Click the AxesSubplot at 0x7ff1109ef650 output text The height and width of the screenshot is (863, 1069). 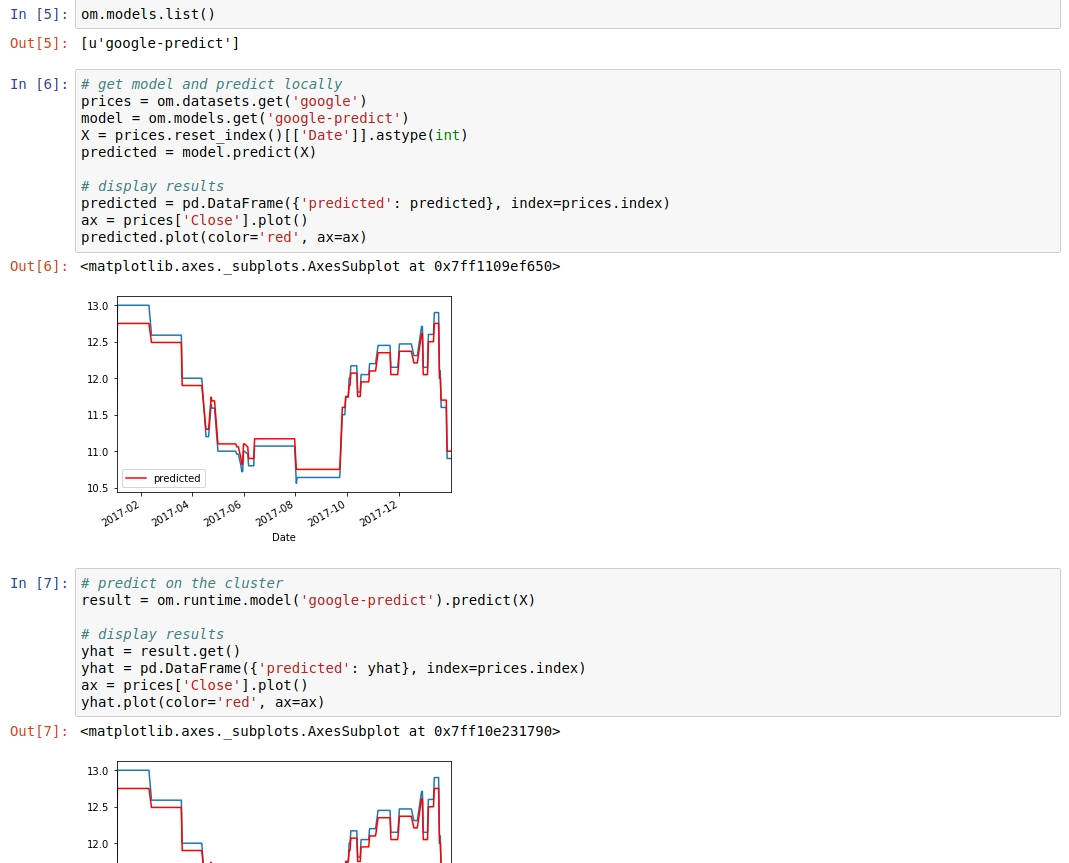coord(320,266)
